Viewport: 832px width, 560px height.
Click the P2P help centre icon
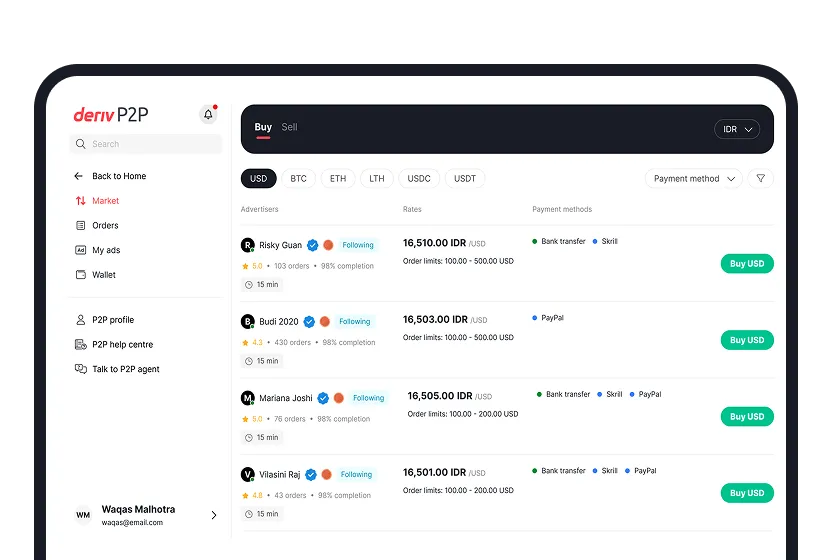click(x=81, y=344)
